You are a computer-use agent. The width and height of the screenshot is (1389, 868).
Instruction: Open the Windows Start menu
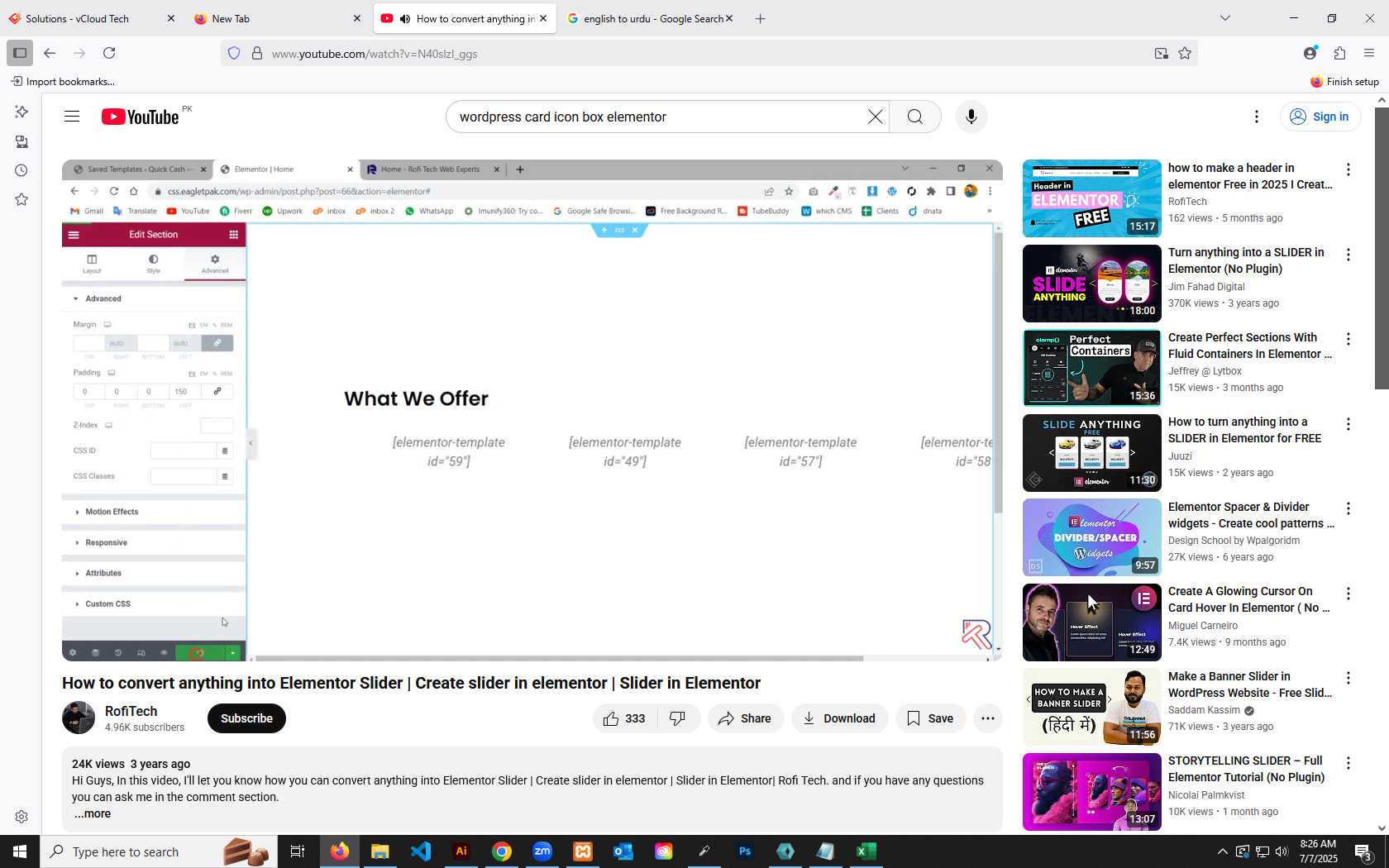[x=20, y=851]
